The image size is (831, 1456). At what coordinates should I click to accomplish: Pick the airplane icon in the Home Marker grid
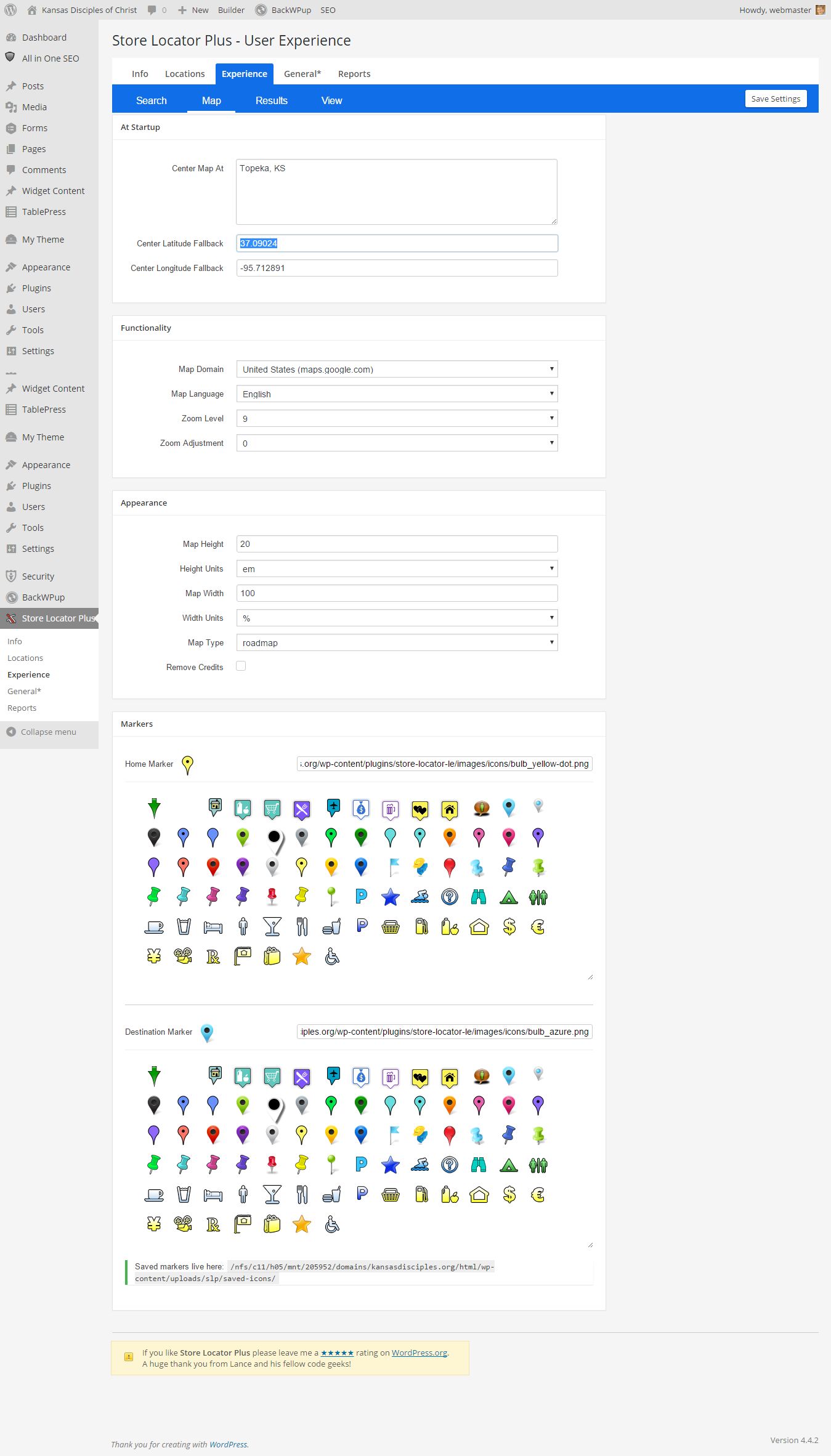333,807
